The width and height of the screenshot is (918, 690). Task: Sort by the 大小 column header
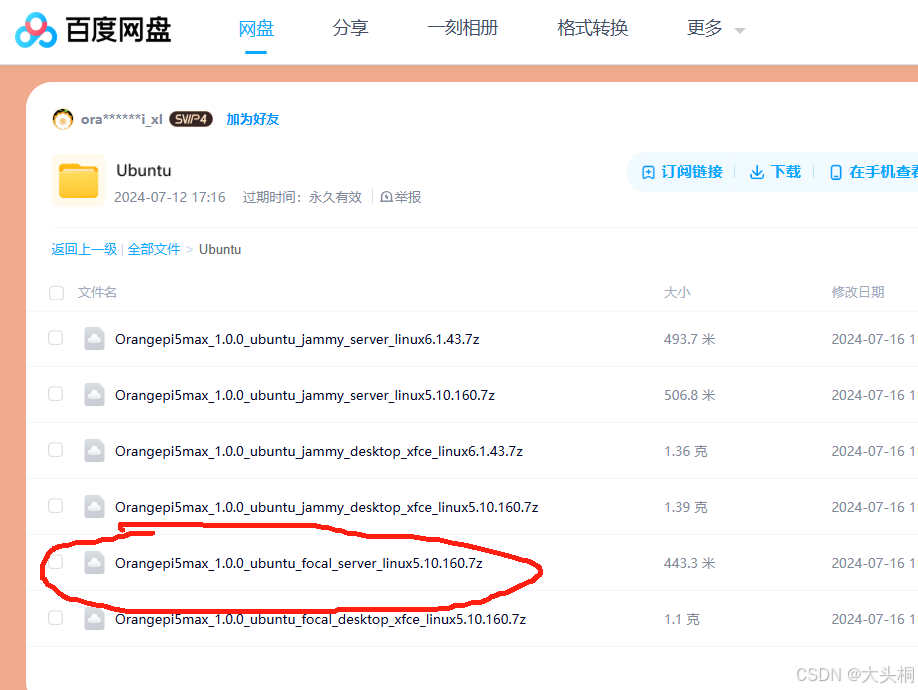point(677,292)
